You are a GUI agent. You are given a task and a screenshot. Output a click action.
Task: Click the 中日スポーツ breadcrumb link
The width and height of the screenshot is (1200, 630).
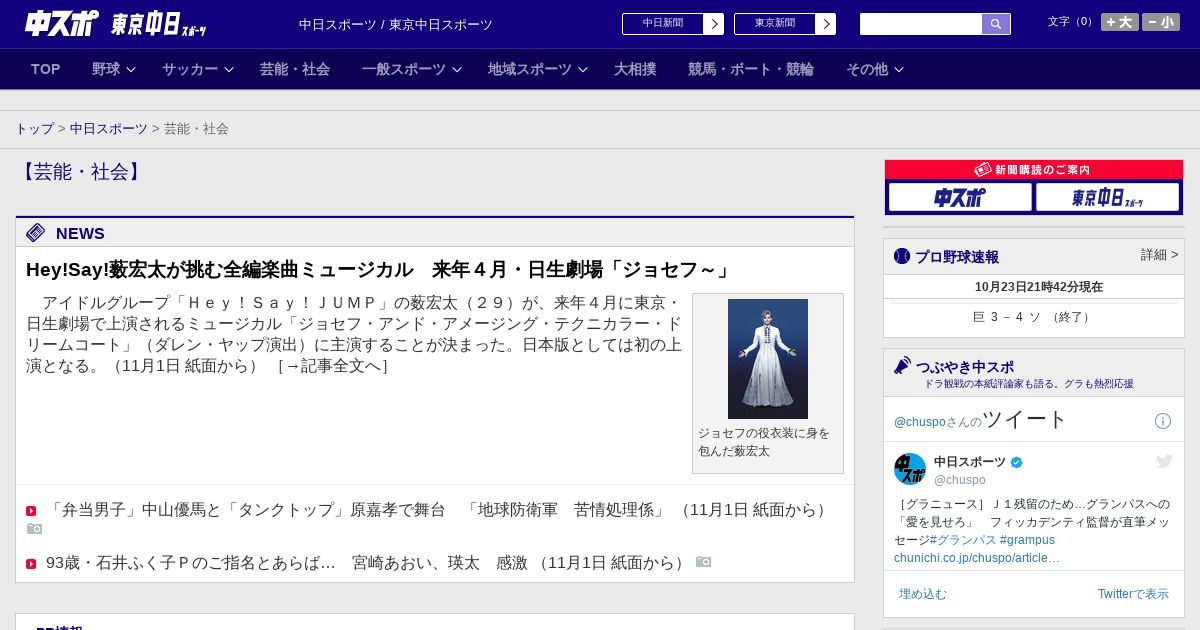coord(109,129)
